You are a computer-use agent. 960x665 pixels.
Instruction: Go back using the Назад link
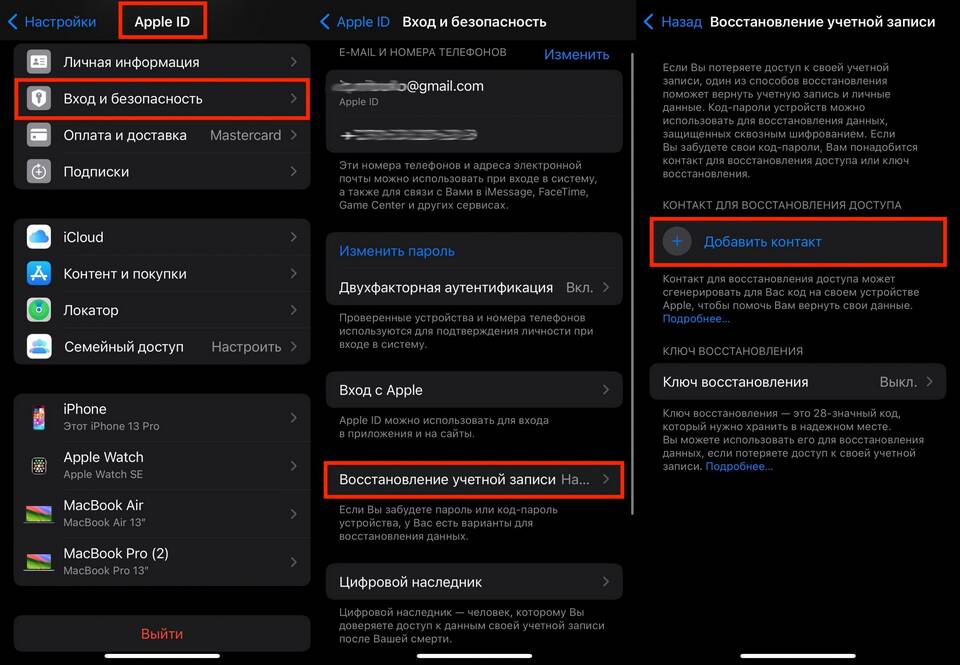pyautogui.click(x=673, y=21)
